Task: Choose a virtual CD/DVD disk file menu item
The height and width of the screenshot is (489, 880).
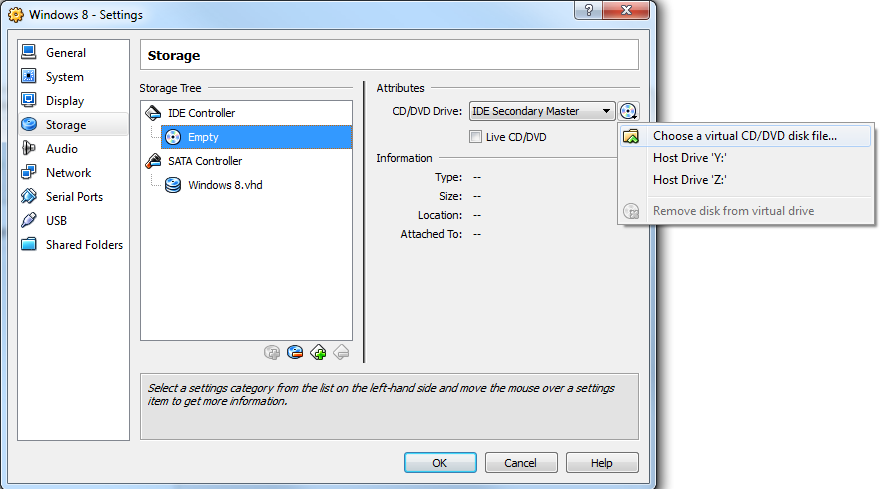Action: click(x=744, y=136)
